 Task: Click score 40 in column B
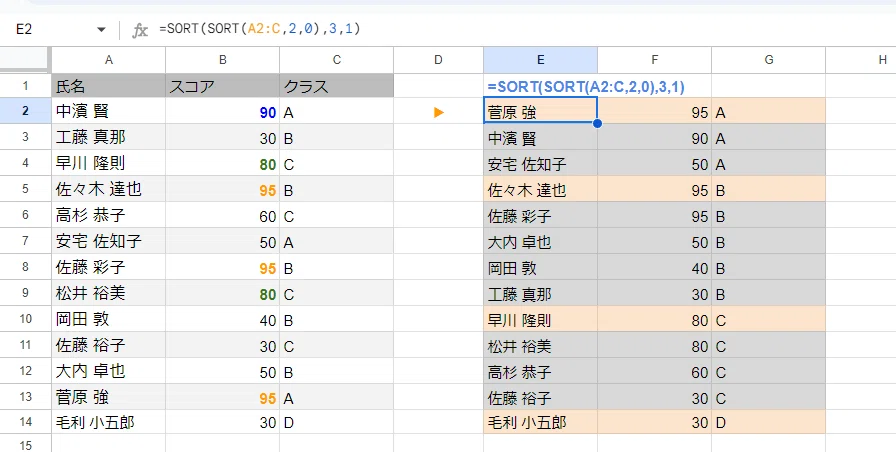267,321
